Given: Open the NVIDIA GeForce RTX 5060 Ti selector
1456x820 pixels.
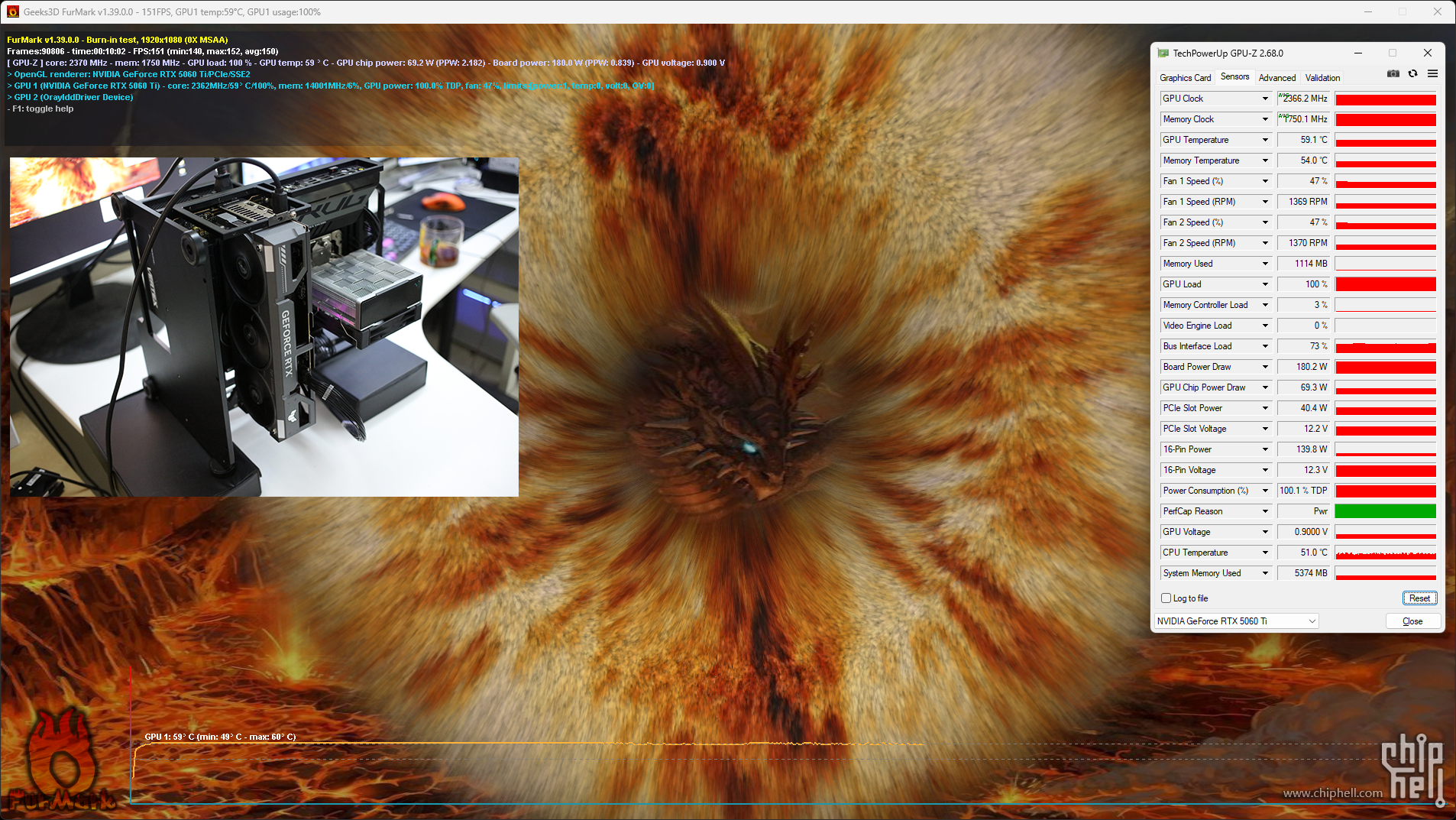Looking at the screenshot, I should coord(1236,621).
